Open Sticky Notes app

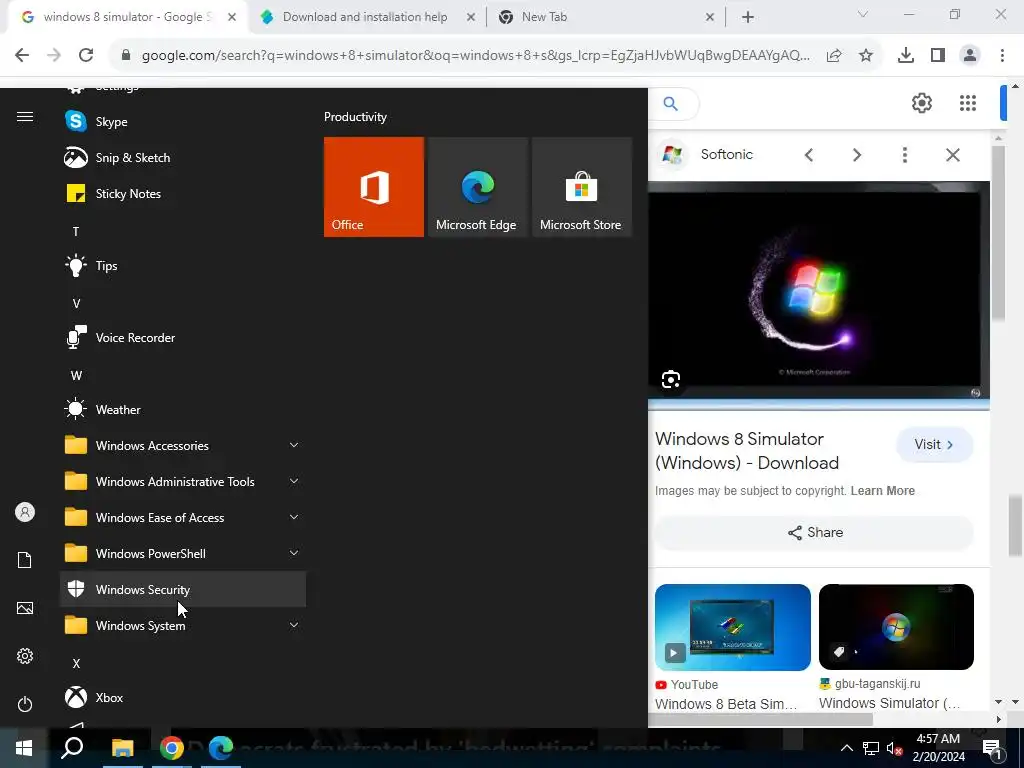coord(183,193)
